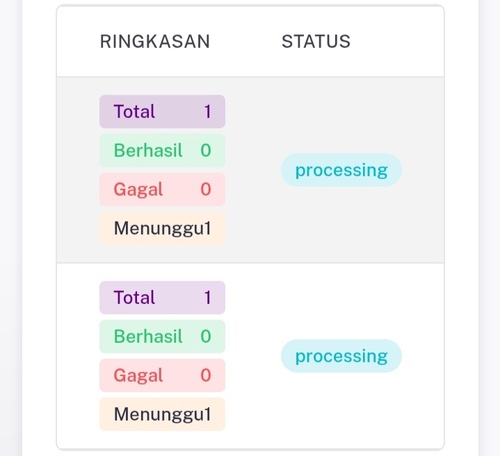Click the Berhasil label in the shaded row

148,150
